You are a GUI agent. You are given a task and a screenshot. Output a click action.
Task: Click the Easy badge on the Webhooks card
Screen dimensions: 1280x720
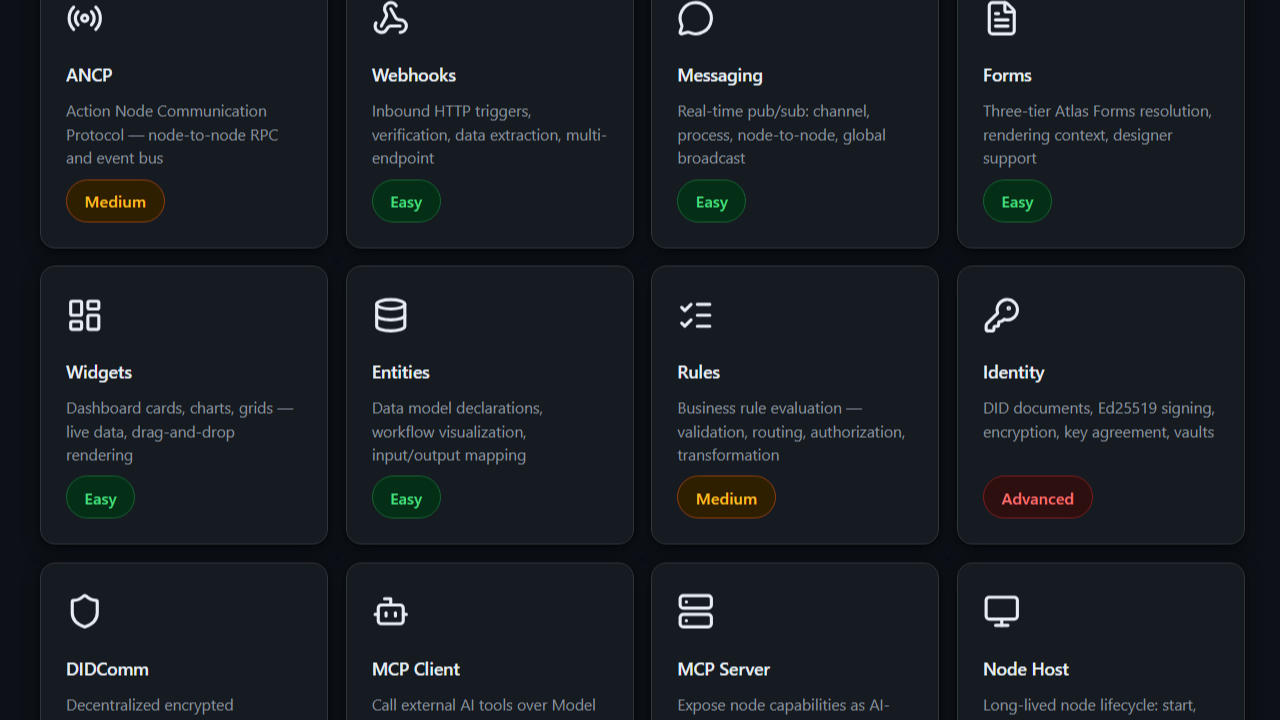point(406,201)
